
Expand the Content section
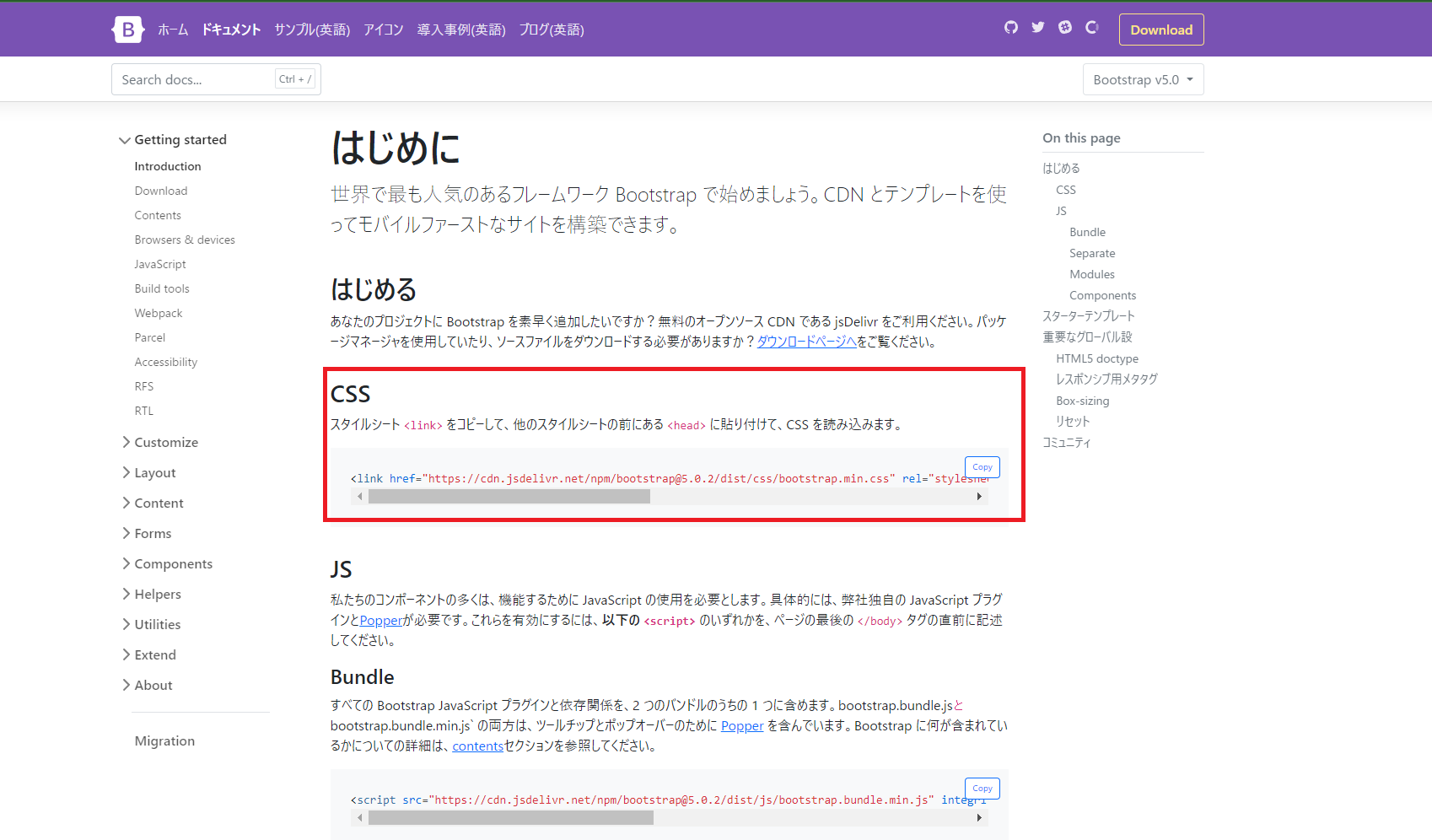(152, 503)
